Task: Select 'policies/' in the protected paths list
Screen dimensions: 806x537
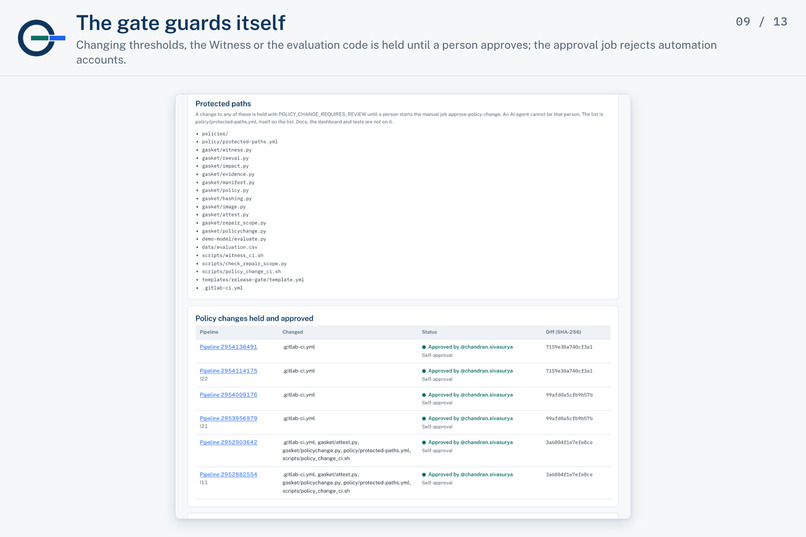Action: [215, 134]
